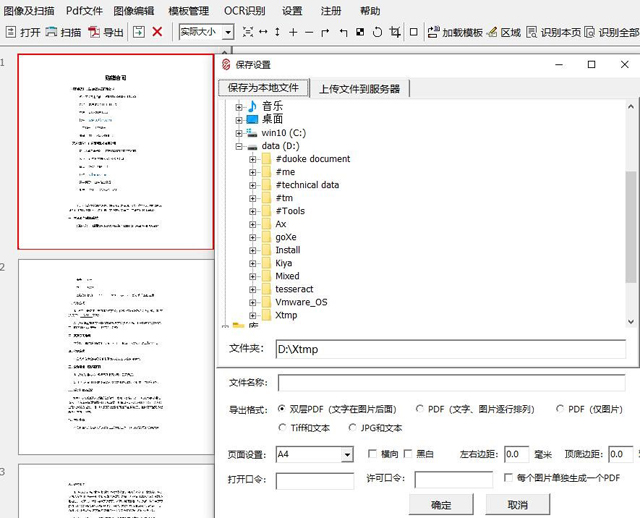Screen dimensions: 640x518
Task: Select JPG和文本 export format
Action: [x=352, y=427]
